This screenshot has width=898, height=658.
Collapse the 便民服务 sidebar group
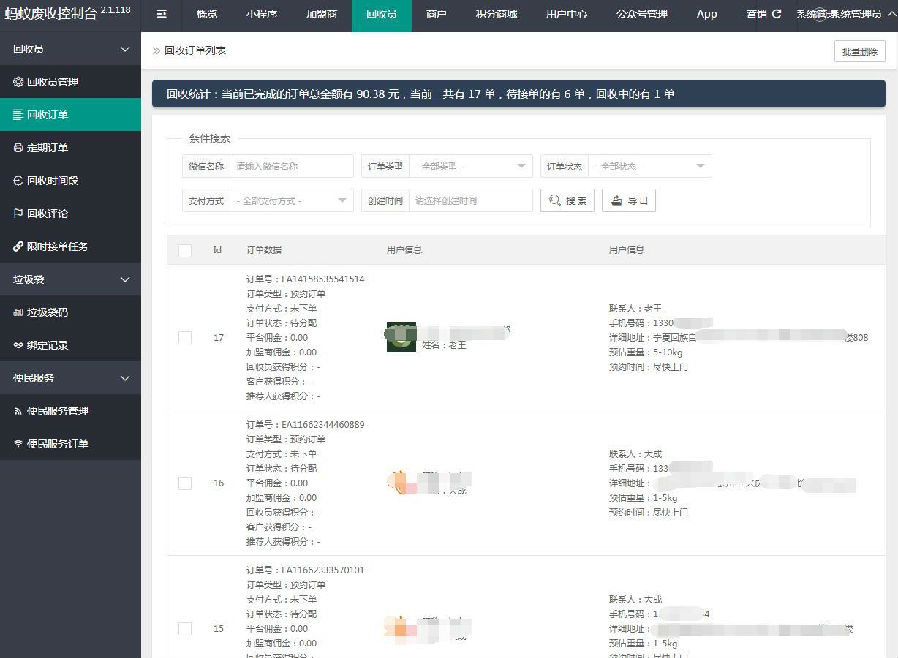[70, 378]
